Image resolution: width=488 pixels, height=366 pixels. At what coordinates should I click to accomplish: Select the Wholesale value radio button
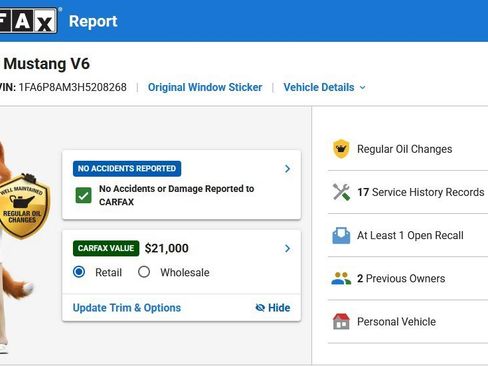pyautogui.click(x=144, y=272)
